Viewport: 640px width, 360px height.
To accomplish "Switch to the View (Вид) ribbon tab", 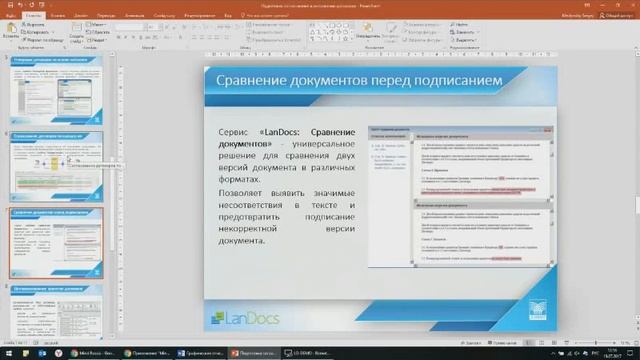I will [228, 16].
